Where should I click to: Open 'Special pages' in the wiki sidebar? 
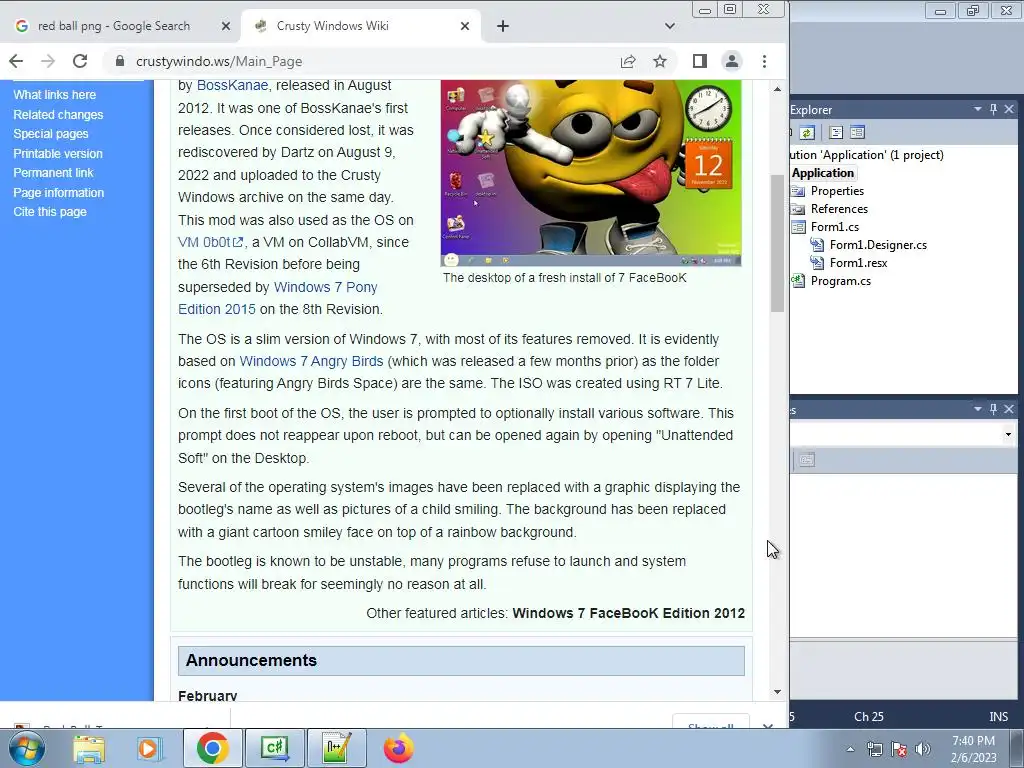[51, 134]
